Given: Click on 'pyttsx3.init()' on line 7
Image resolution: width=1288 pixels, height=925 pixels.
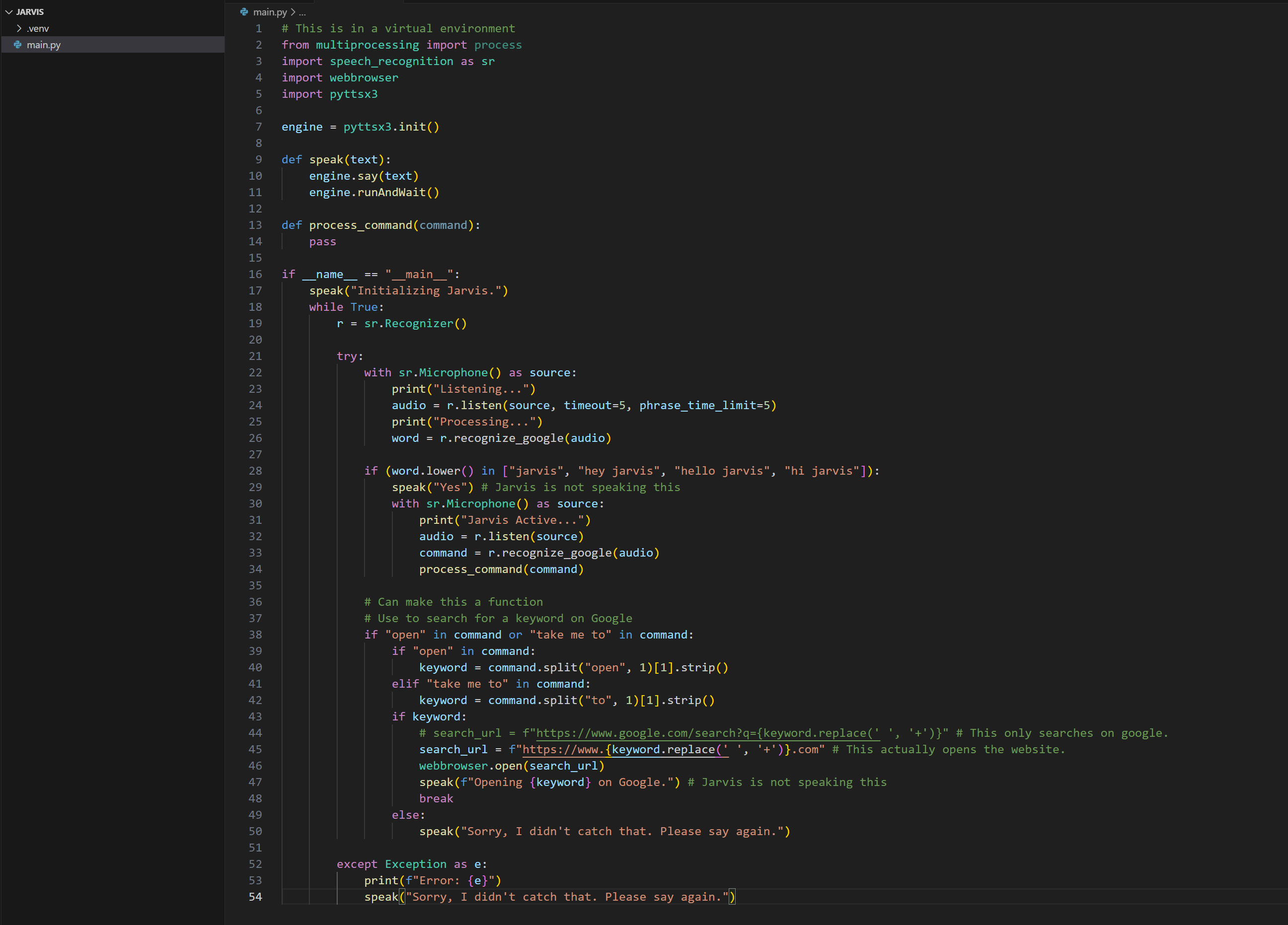Looking at the screenshot, I should 391,127.
